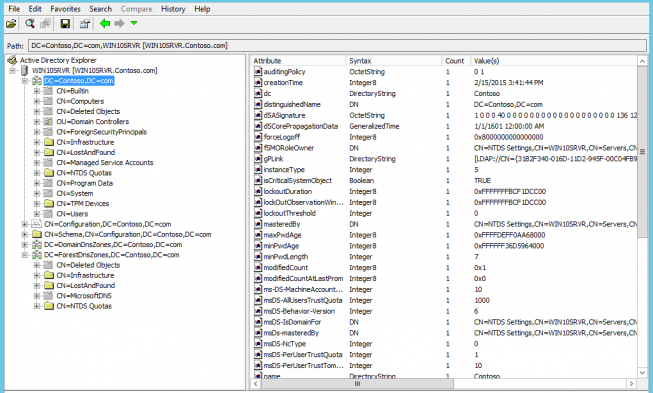Click the lockoutThreshold attribute icon

pyautogui.click(x=258, y=214)
